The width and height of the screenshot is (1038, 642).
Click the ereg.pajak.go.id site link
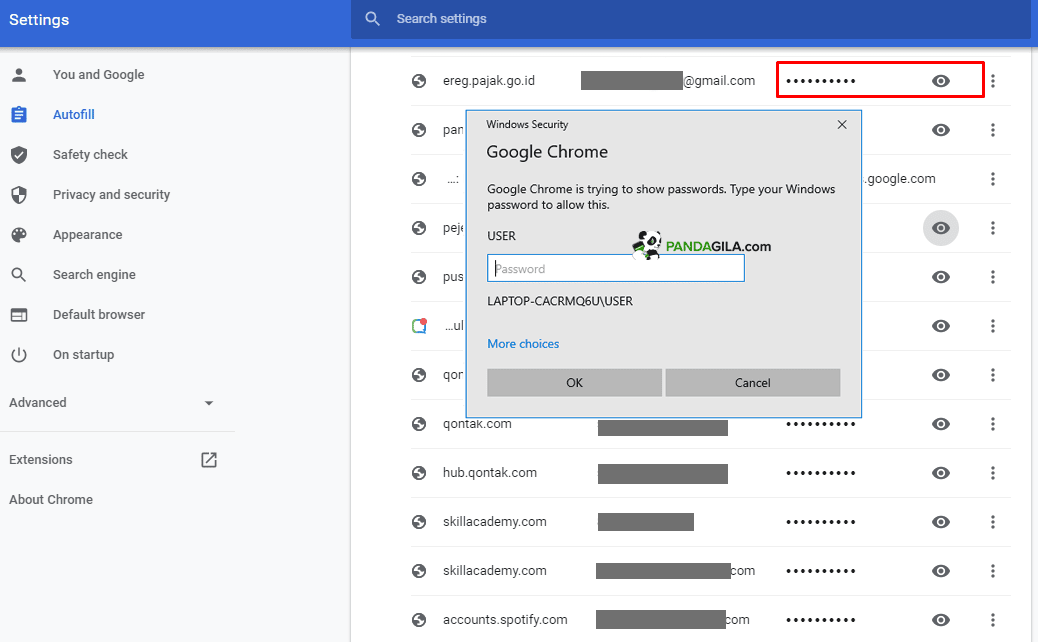point(489,81)
